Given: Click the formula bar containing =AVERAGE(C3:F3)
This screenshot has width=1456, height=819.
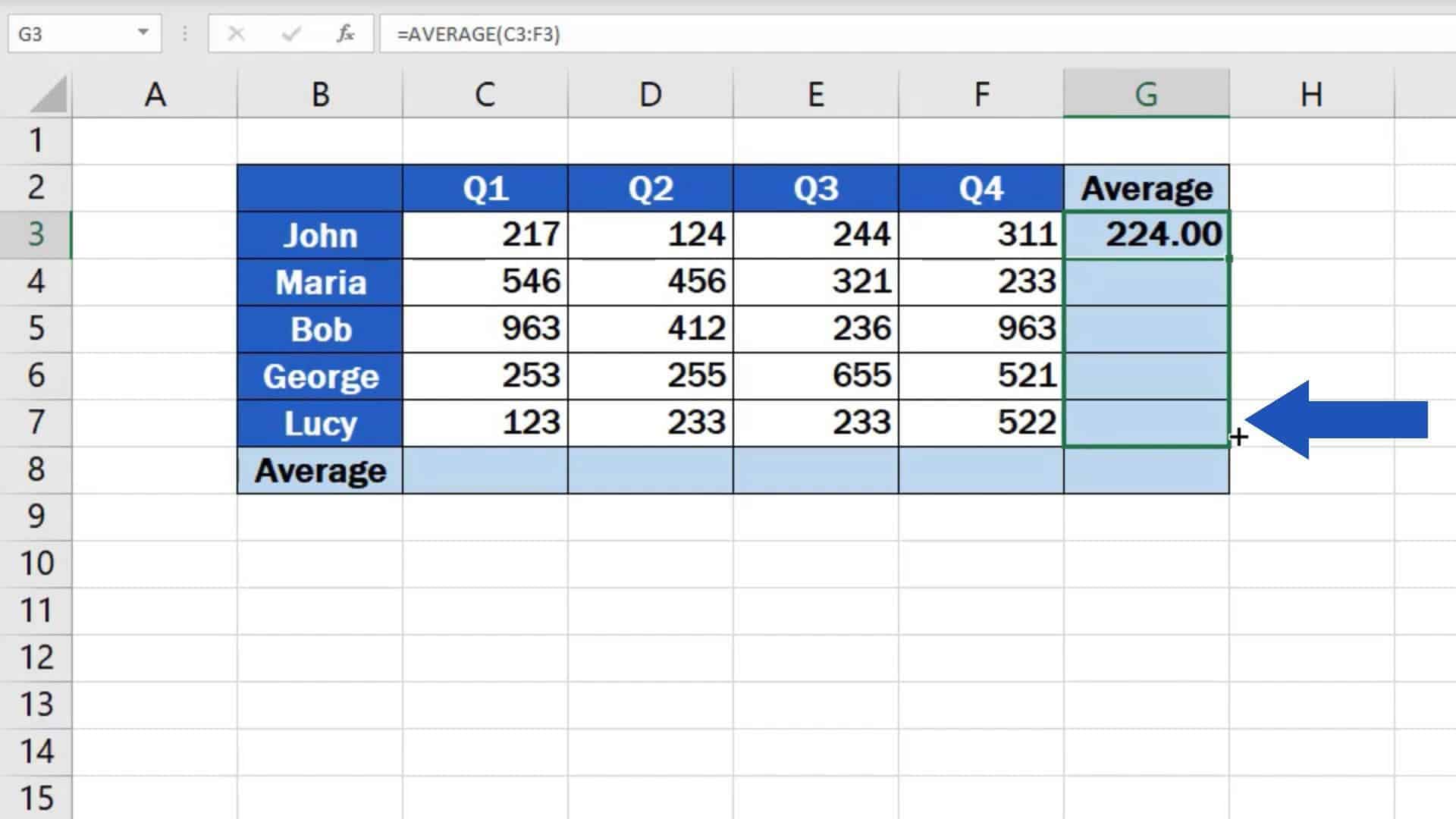Looking at the screenshot, I should pos(531,33).
